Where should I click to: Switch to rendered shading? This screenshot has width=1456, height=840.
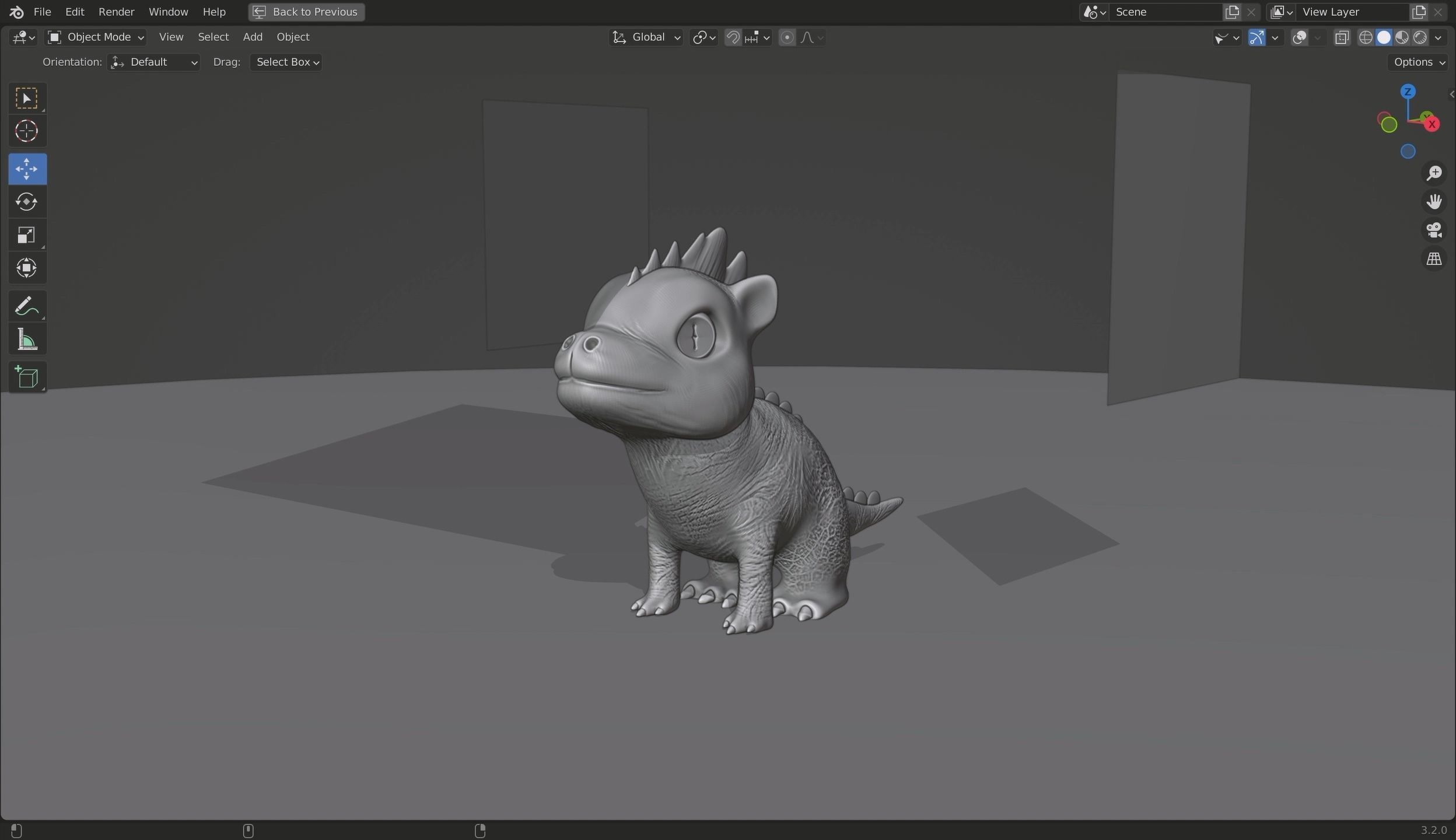[x=1420, y=37]
